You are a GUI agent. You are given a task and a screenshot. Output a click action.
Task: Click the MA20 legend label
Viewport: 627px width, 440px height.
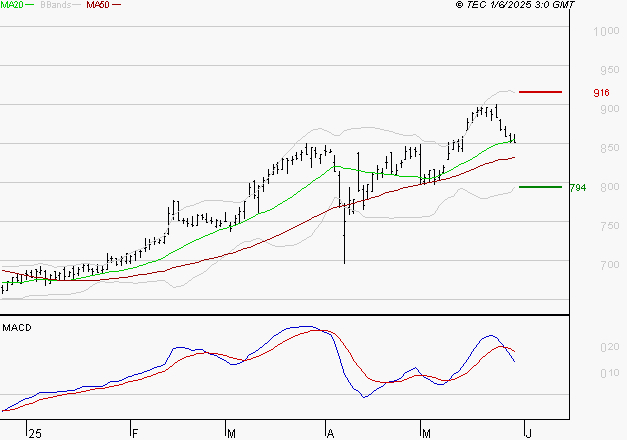12,5
